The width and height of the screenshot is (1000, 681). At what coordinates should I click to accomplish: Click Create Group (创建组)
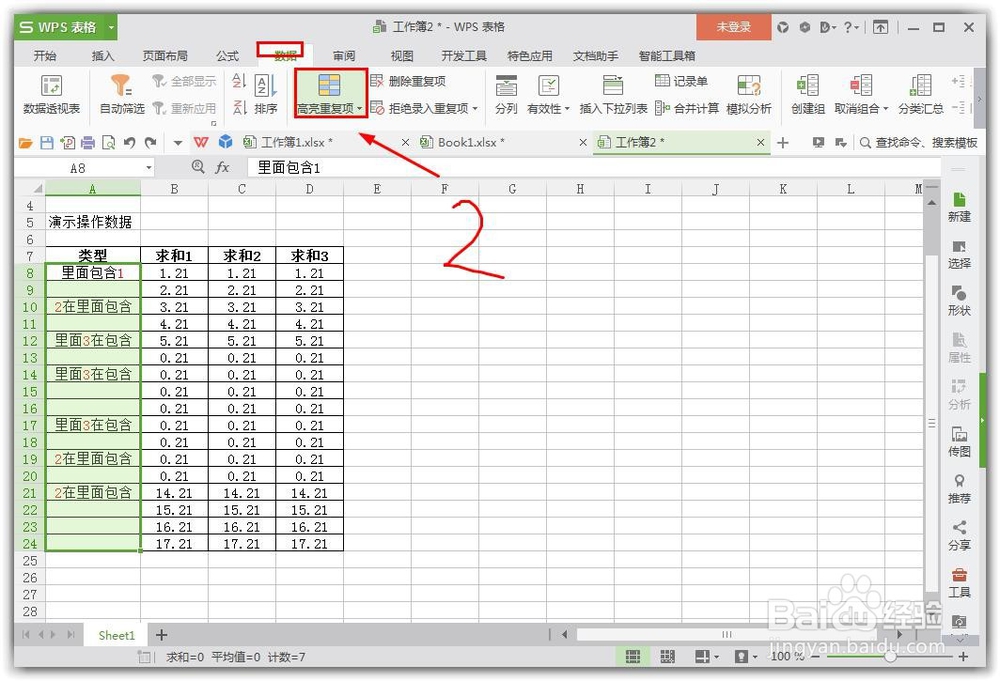coord(807,95)
